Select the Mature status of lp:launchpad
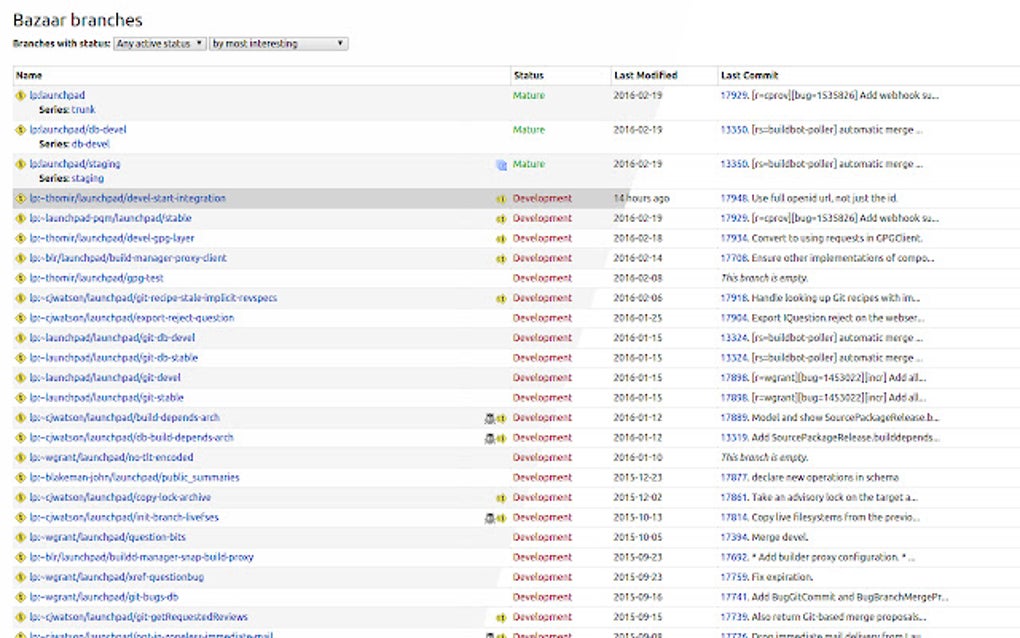 pyautogui.click(x=529, y=96)
